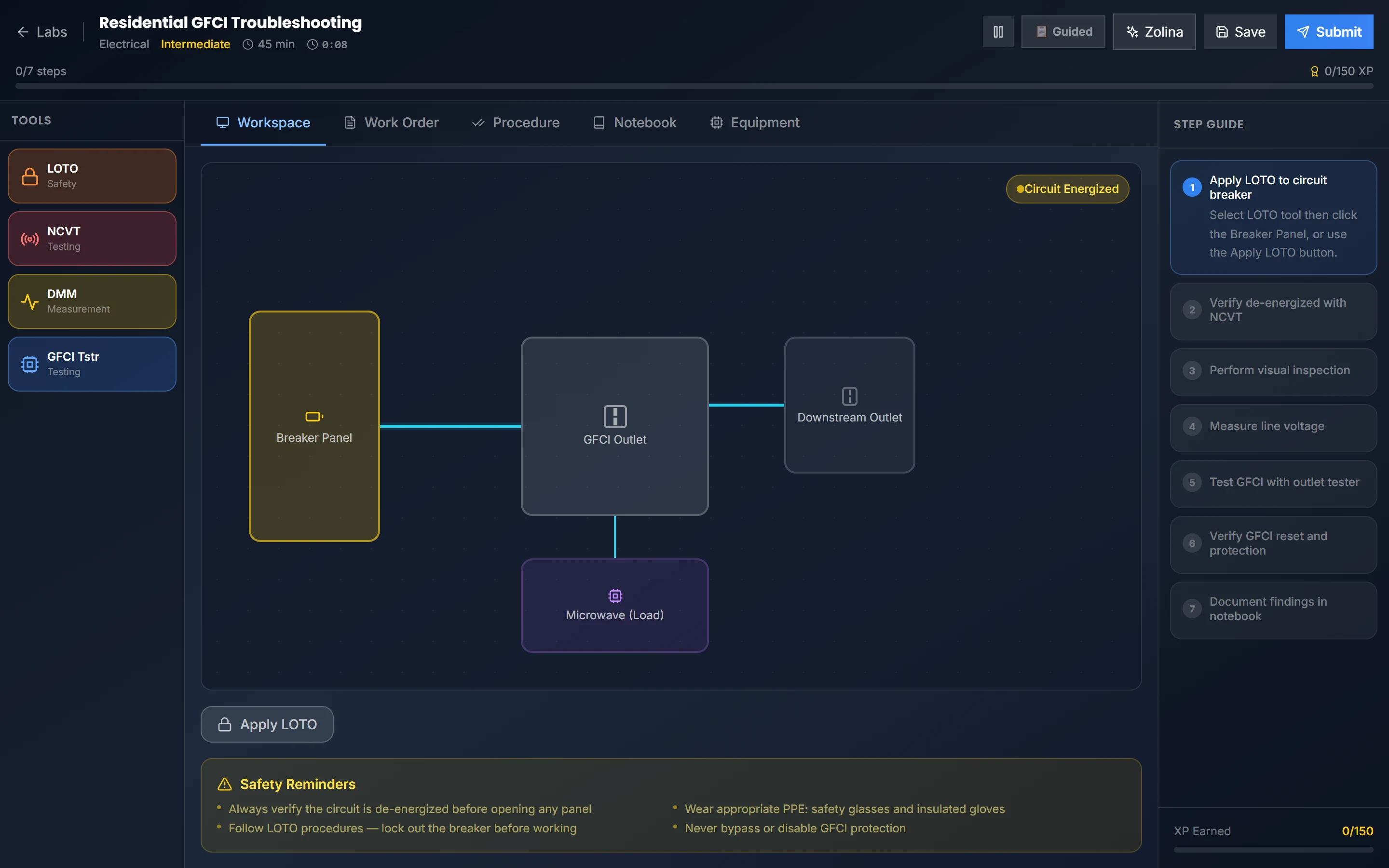
Task: Open the Equipment tab
Action: (x=754, y=122)
